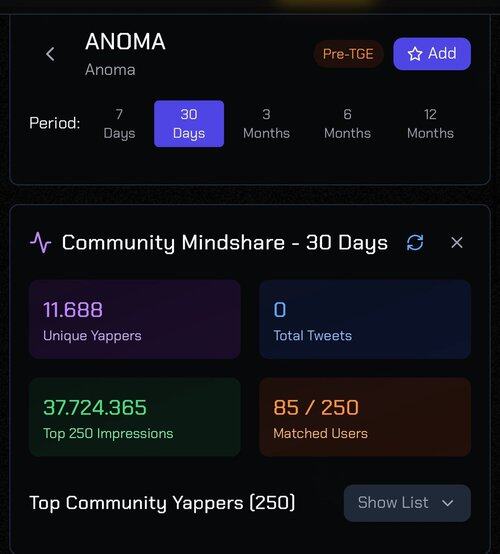Select the 30 Days period

tap(189, 124)
